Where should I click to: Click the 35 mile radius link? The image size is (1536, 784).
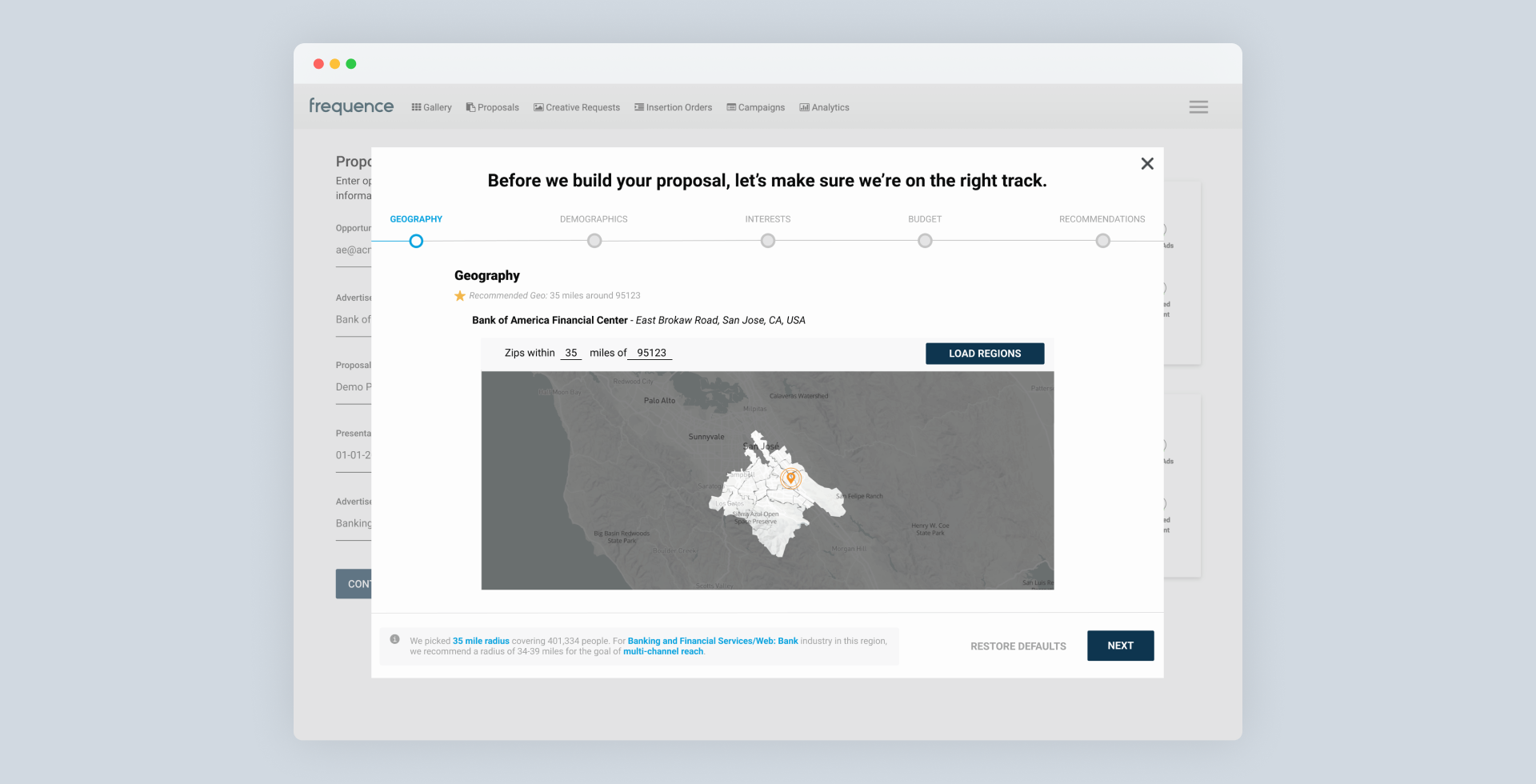pyautogui.click(x=481, y=641)
